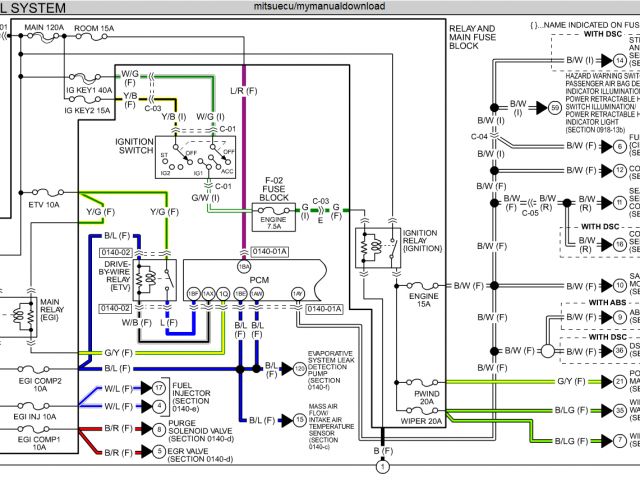Select the ETV 10A fuse symbol
The image size is (640, 480).
45,190
